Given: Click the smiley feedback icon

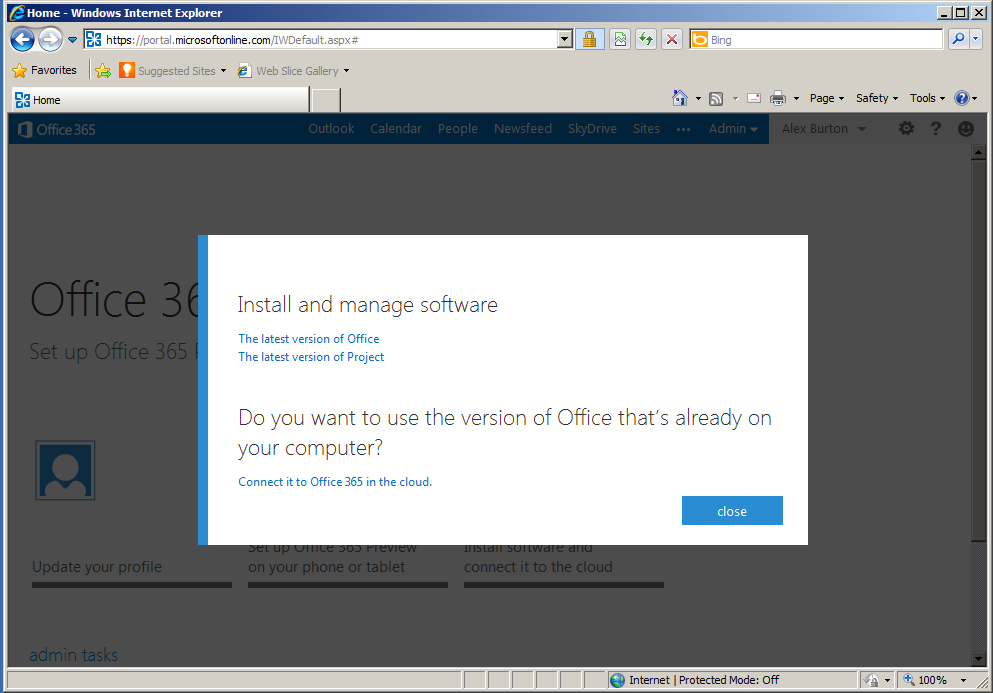Looking at the screenshot, I should [966, 129].
